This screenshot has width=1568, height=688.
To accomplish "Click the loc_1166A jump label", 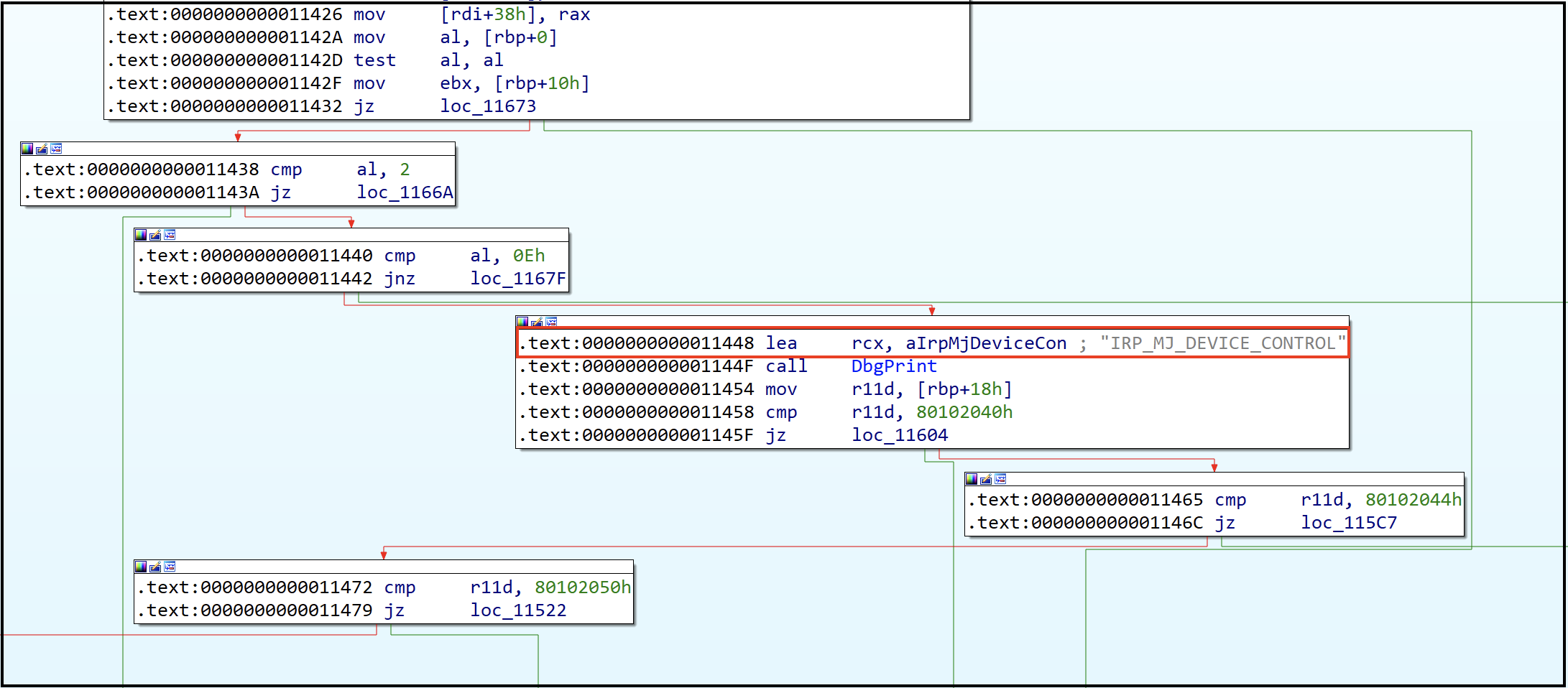I will 405,192.
